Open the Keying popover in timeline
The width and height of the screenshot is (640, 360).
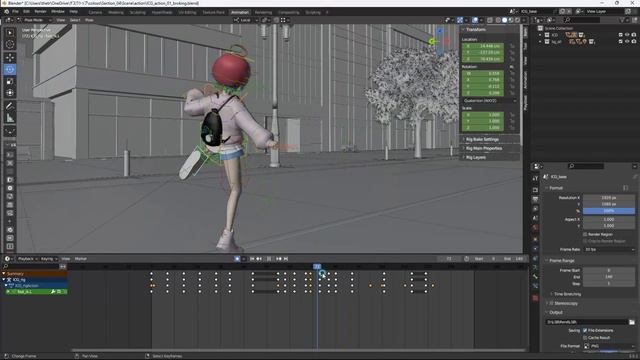pos(49,259)
